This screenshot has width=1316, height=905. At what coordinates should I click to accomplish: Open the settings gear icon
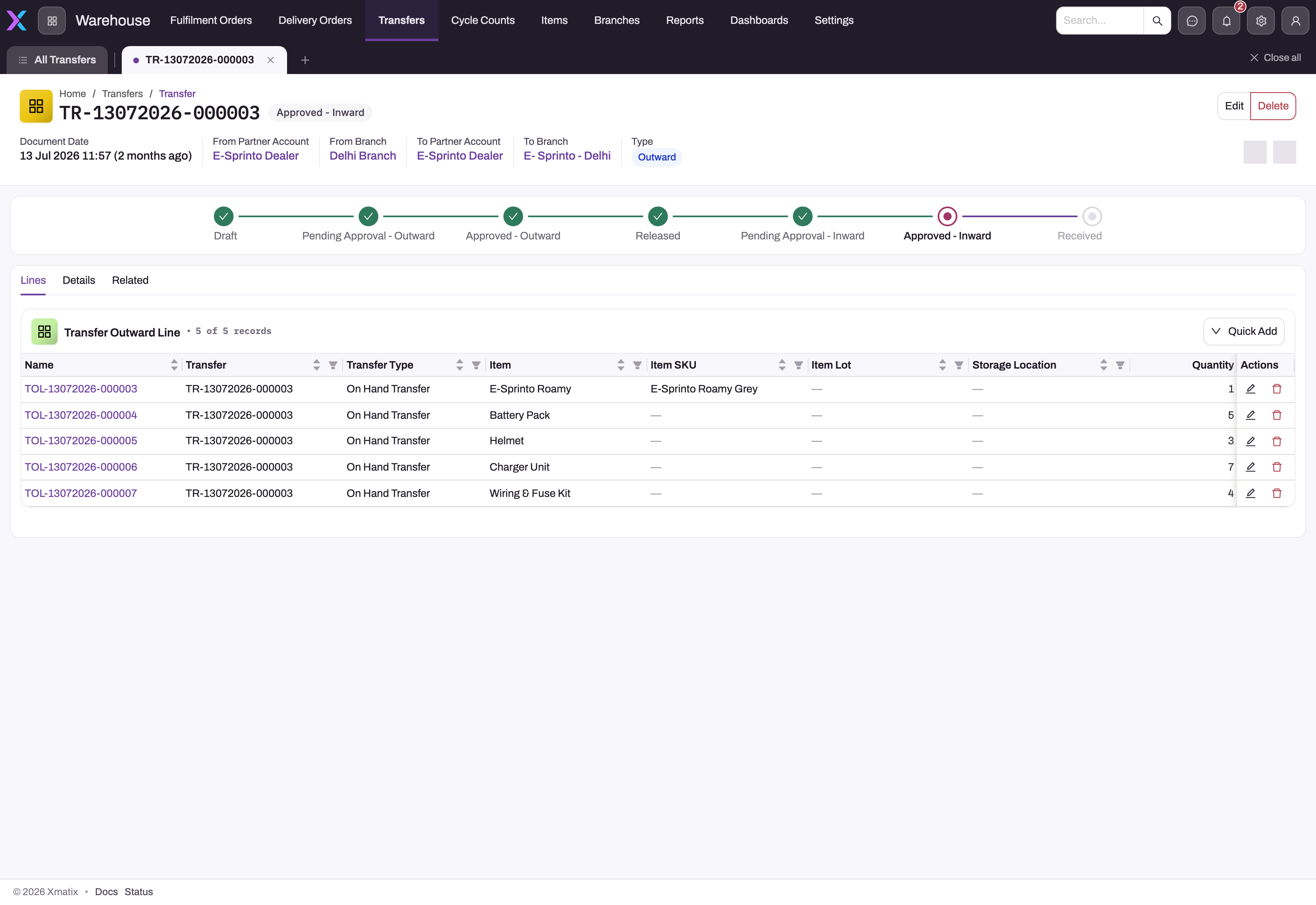1261,21
